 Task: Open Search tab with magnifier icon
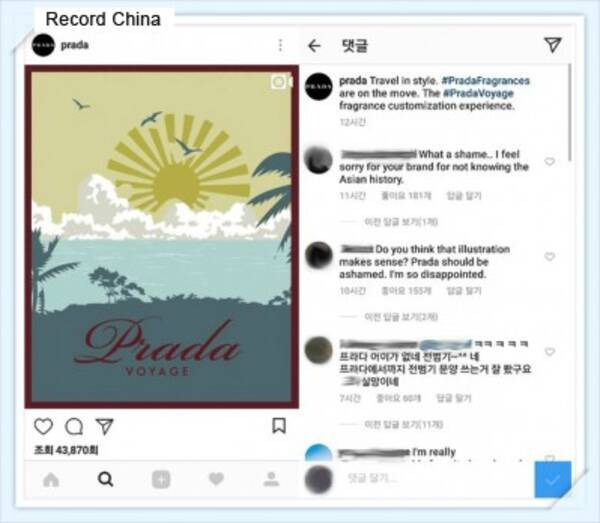coord(106,479)
